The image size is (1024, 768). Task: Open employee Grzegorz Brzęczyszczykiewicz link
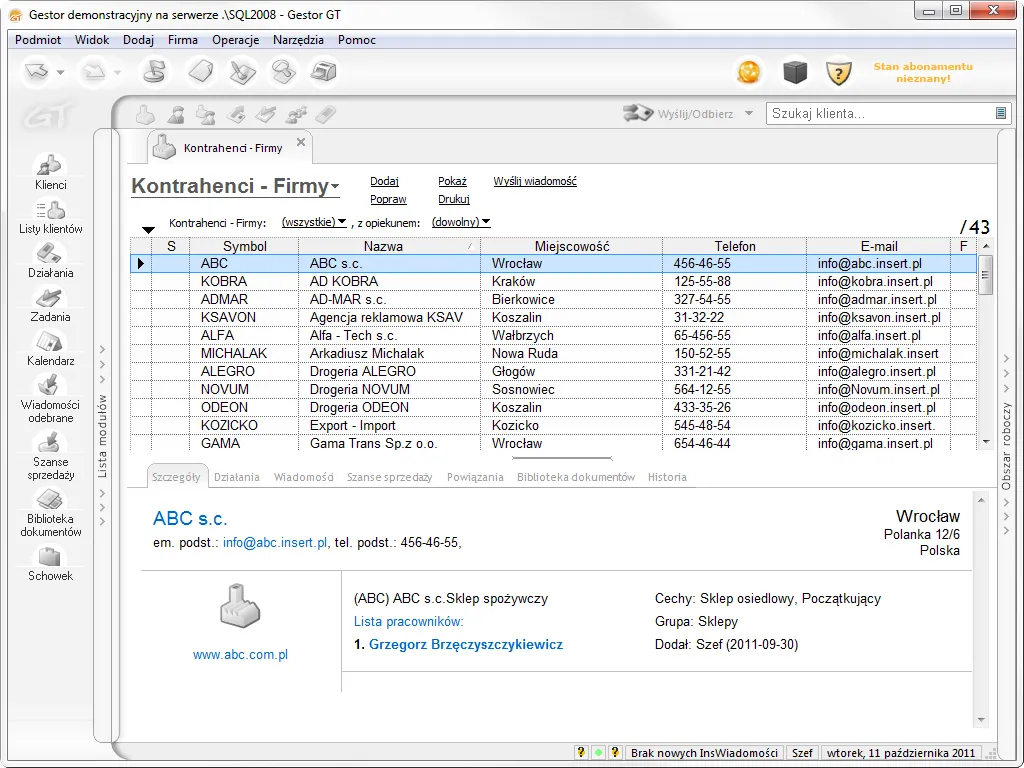466,645
